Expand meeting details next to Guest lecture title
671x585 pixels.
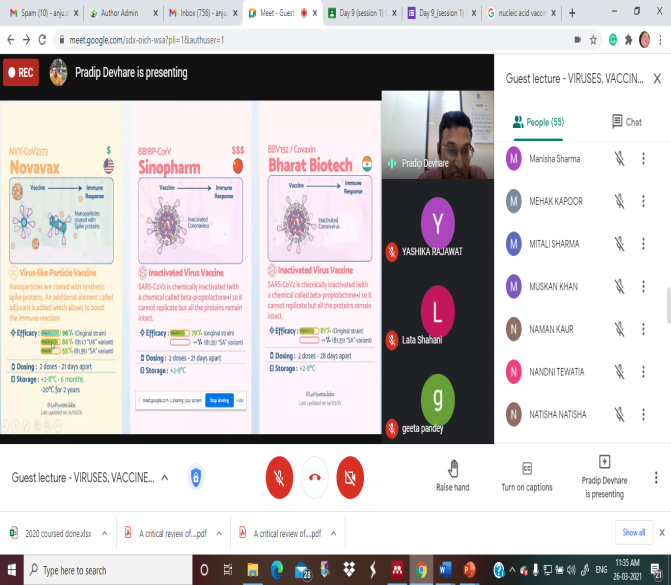pos(167,478)
